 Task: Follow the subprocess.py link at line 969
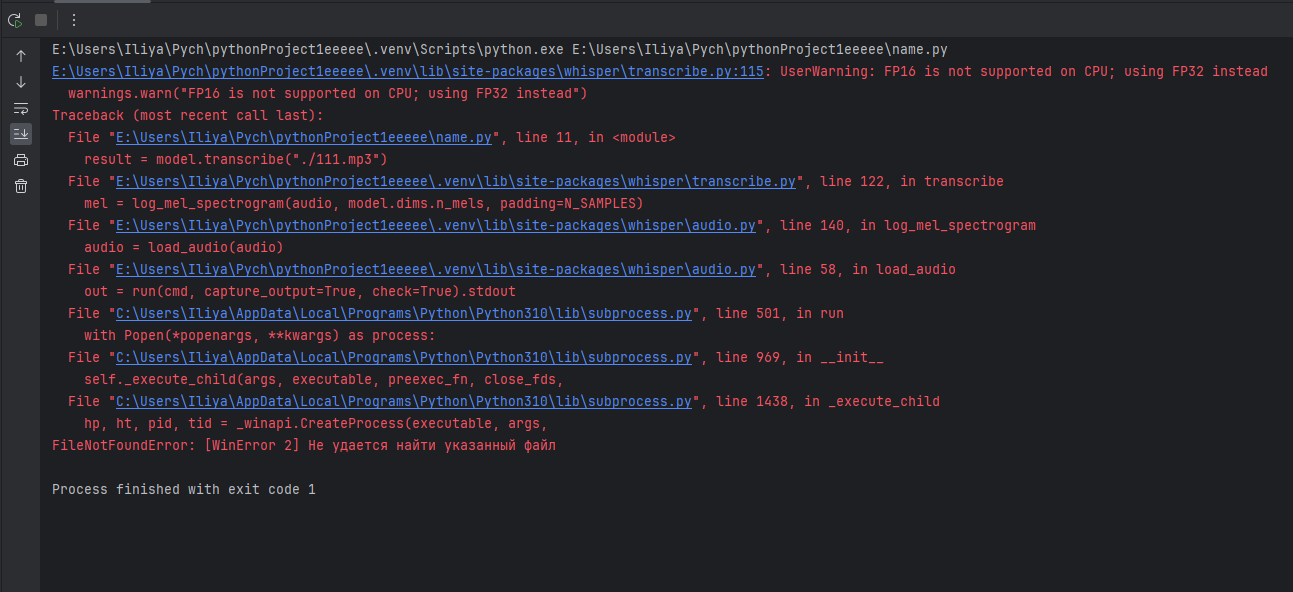[404, 358]
